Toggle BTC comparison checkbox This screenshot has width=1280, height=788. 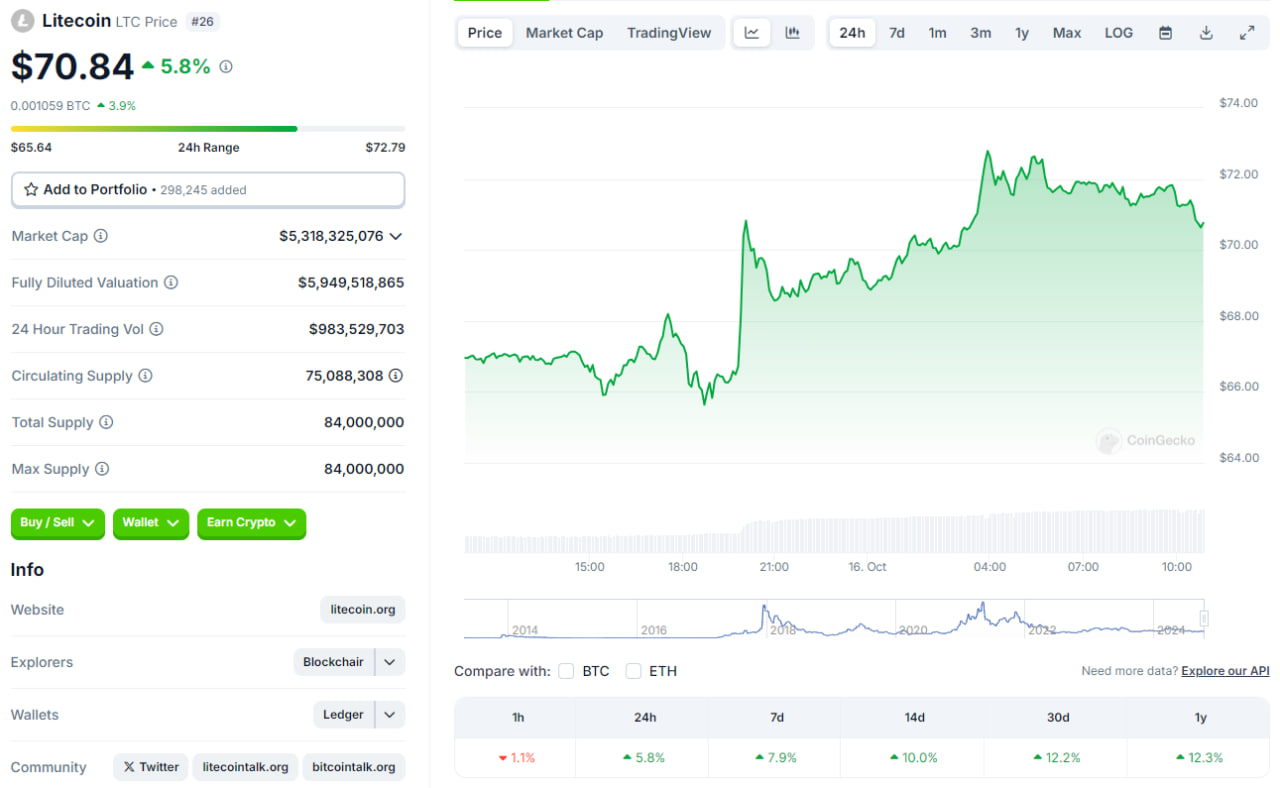(x=566, y=671)
